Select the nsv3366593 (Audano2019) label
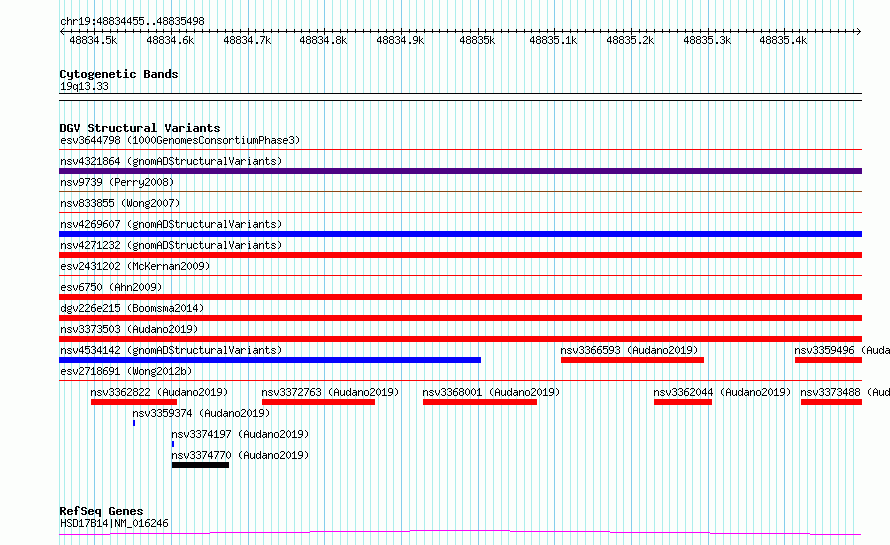This screenshot has width=890, height=545. pos(629,350)
